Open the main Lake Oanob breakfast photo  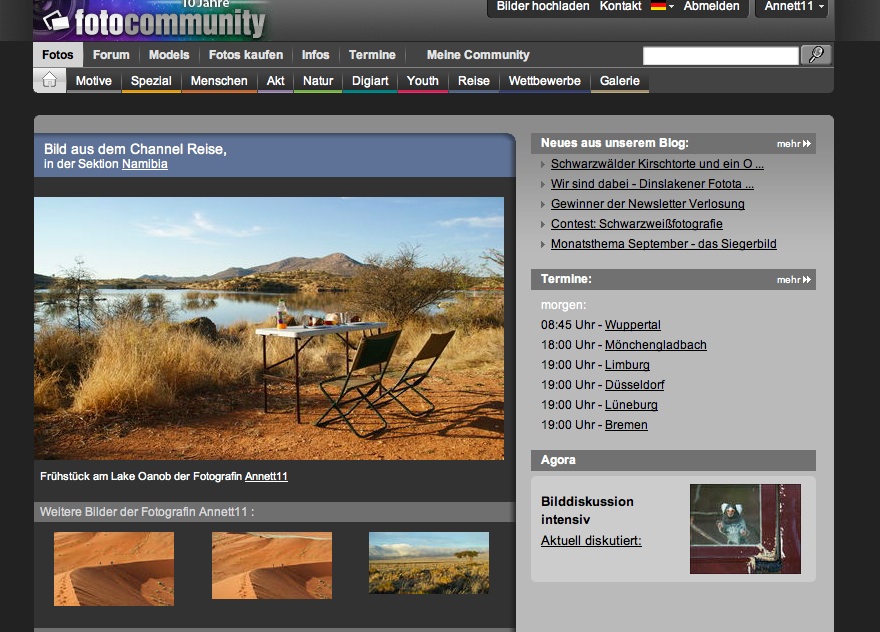coord(269,328)
